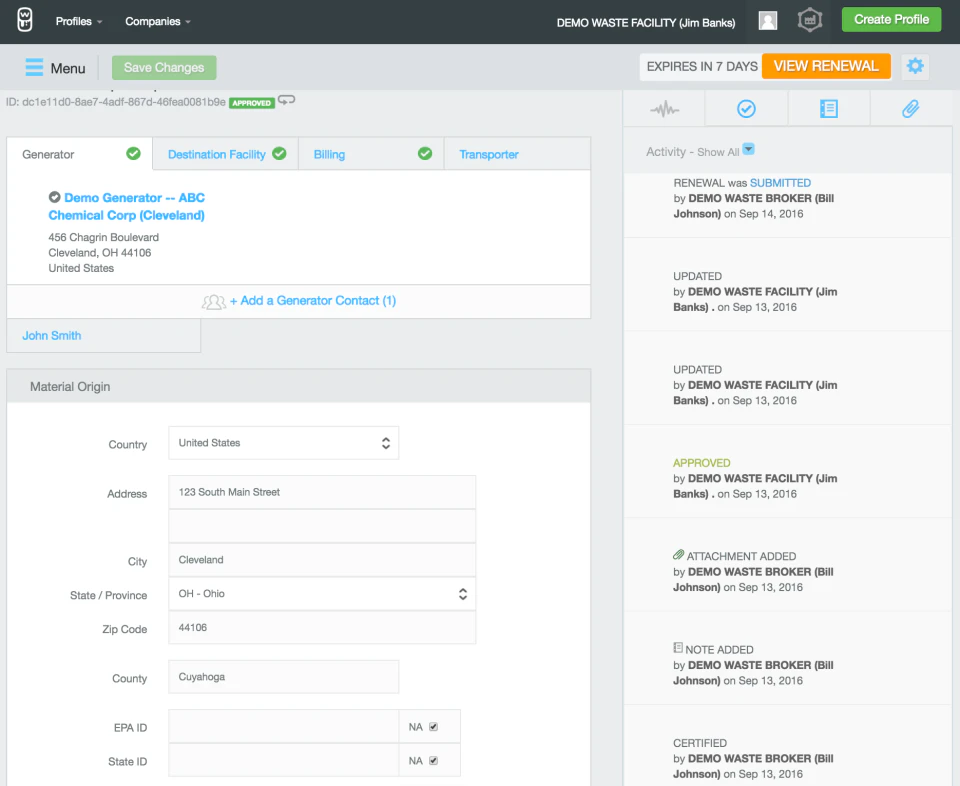Viewport: 960px width, 786px height.
Task: Open the notes panel icon
Action: [x=828, y=108]
